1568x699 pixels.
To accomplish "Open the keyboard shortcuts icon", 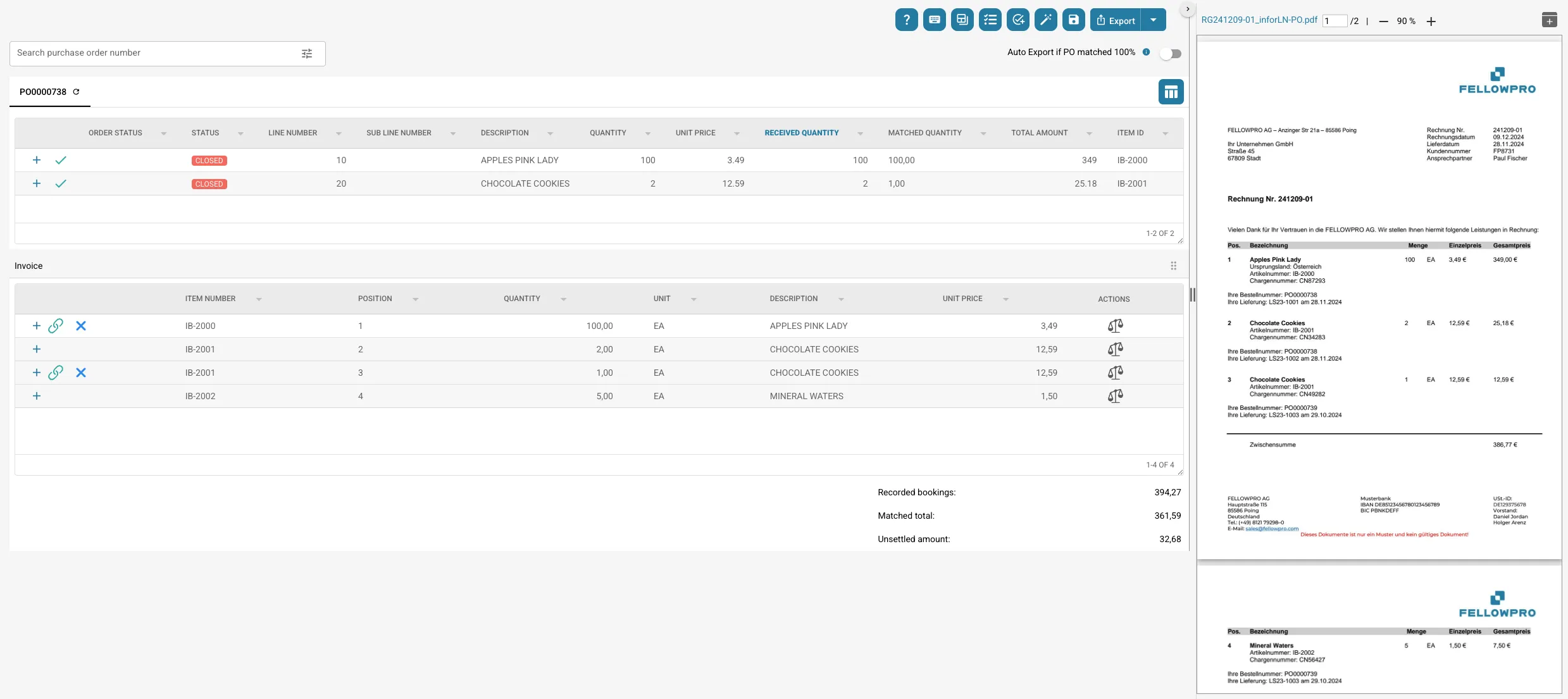I will click(934, 20).
